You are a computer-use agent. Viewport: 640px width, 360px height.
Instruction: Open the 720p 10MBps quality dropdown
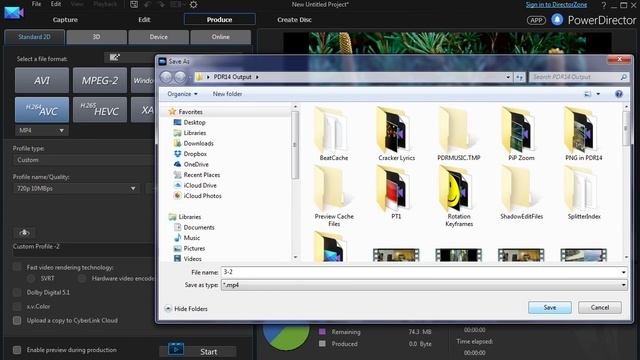(76, 189)
